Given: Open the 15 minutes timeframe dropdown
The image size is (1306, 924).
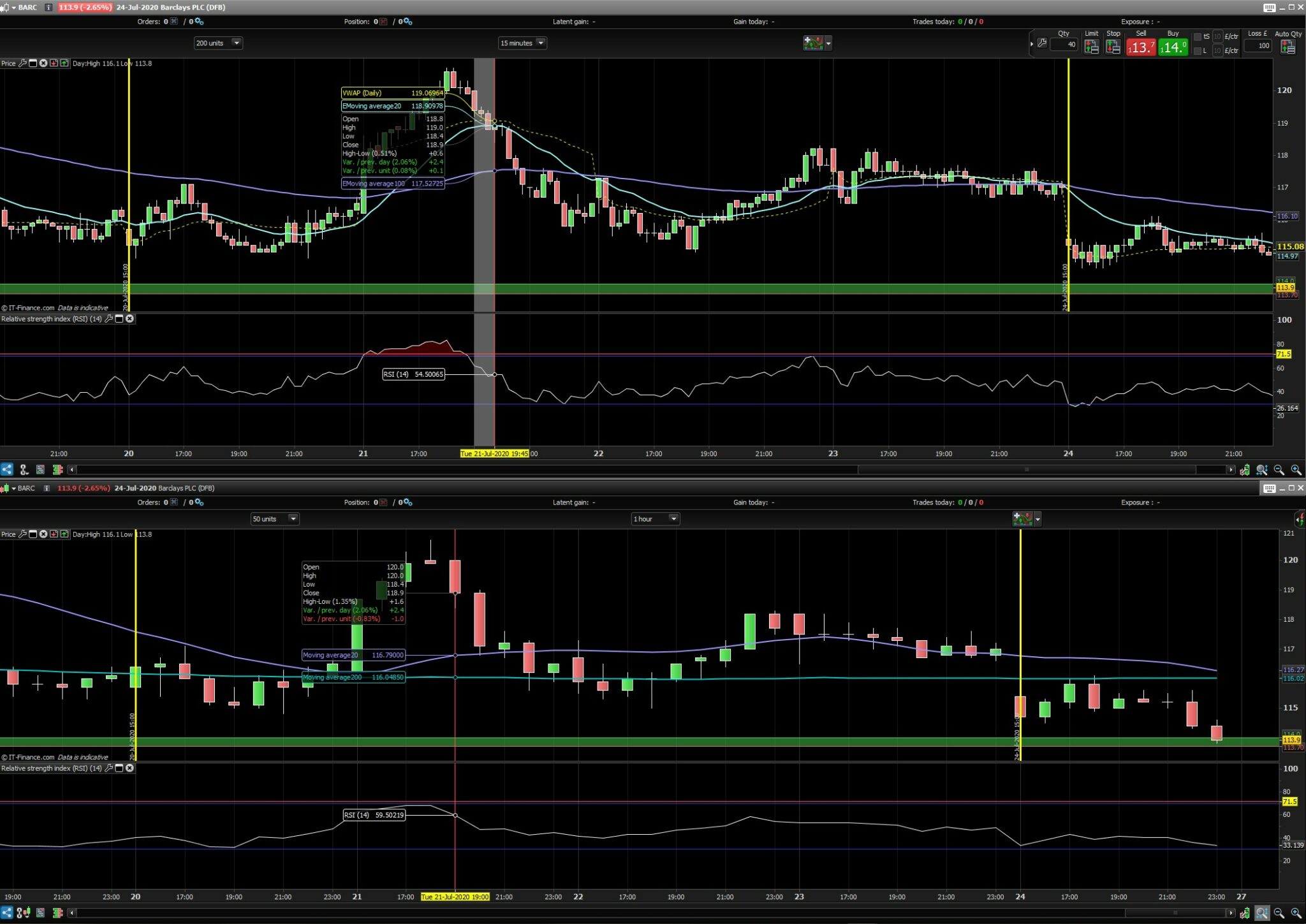Looking at the screenshot, I should click(541, 43).
